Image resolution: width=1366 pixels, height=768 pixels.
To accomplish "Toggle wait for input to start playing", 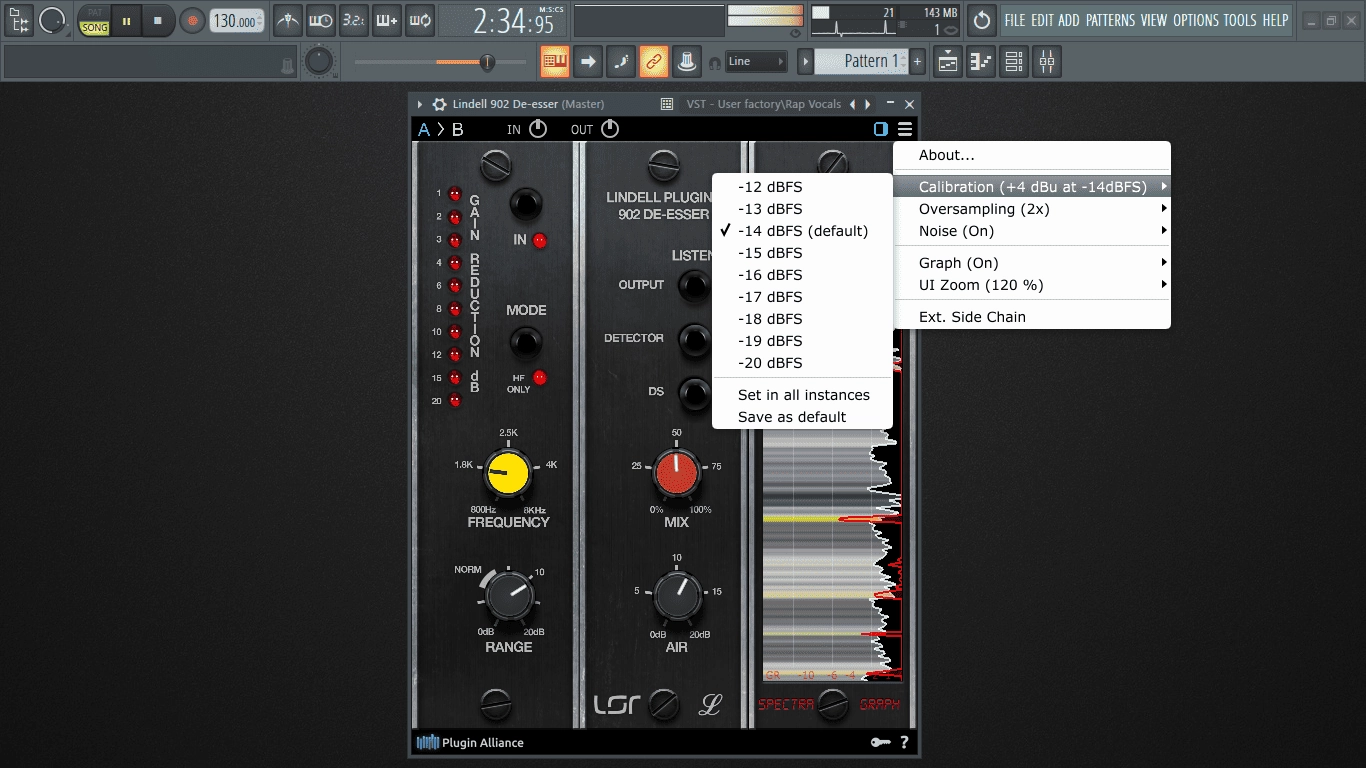I will click(320, 20).
